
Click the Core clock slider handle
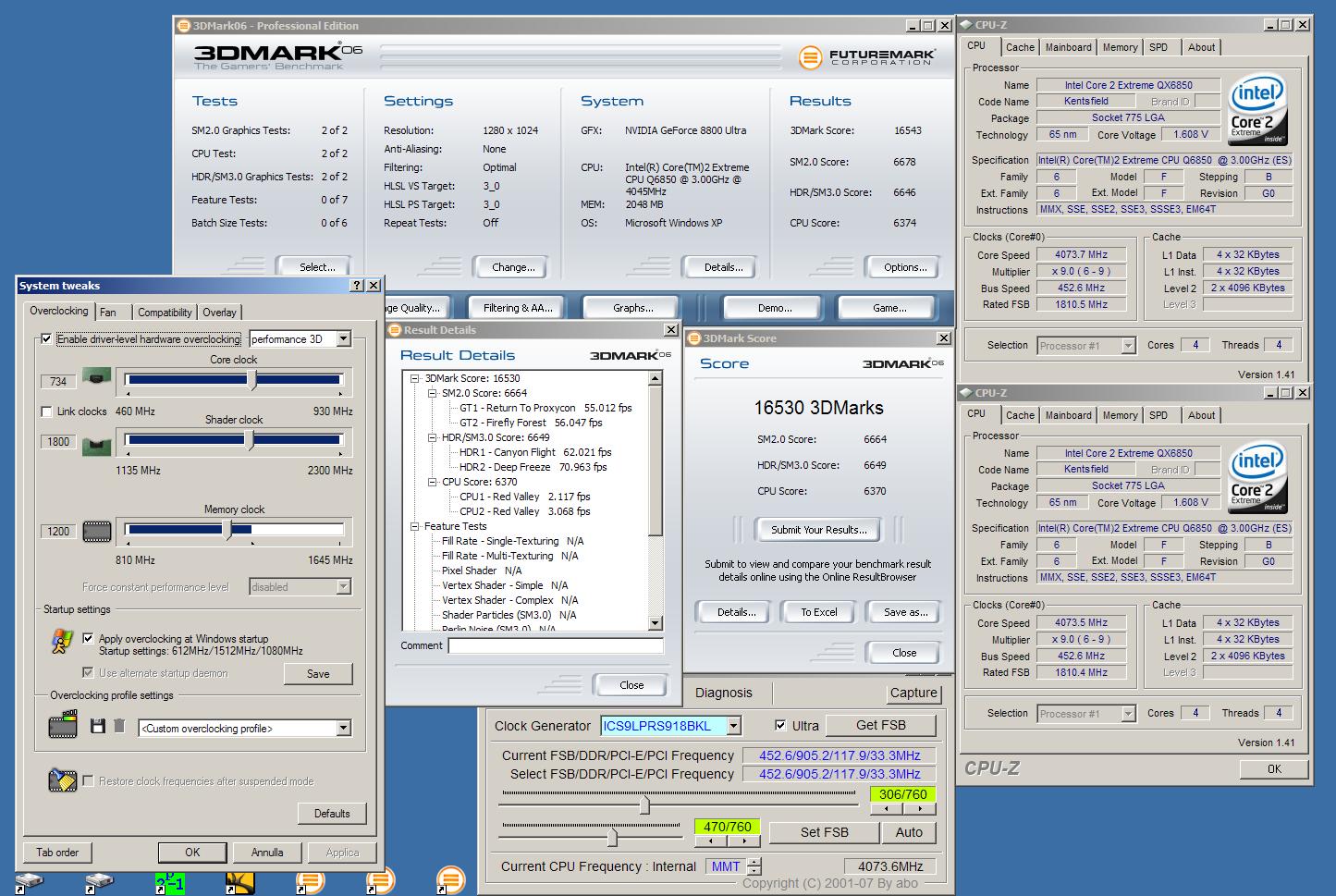pos(251,379)
